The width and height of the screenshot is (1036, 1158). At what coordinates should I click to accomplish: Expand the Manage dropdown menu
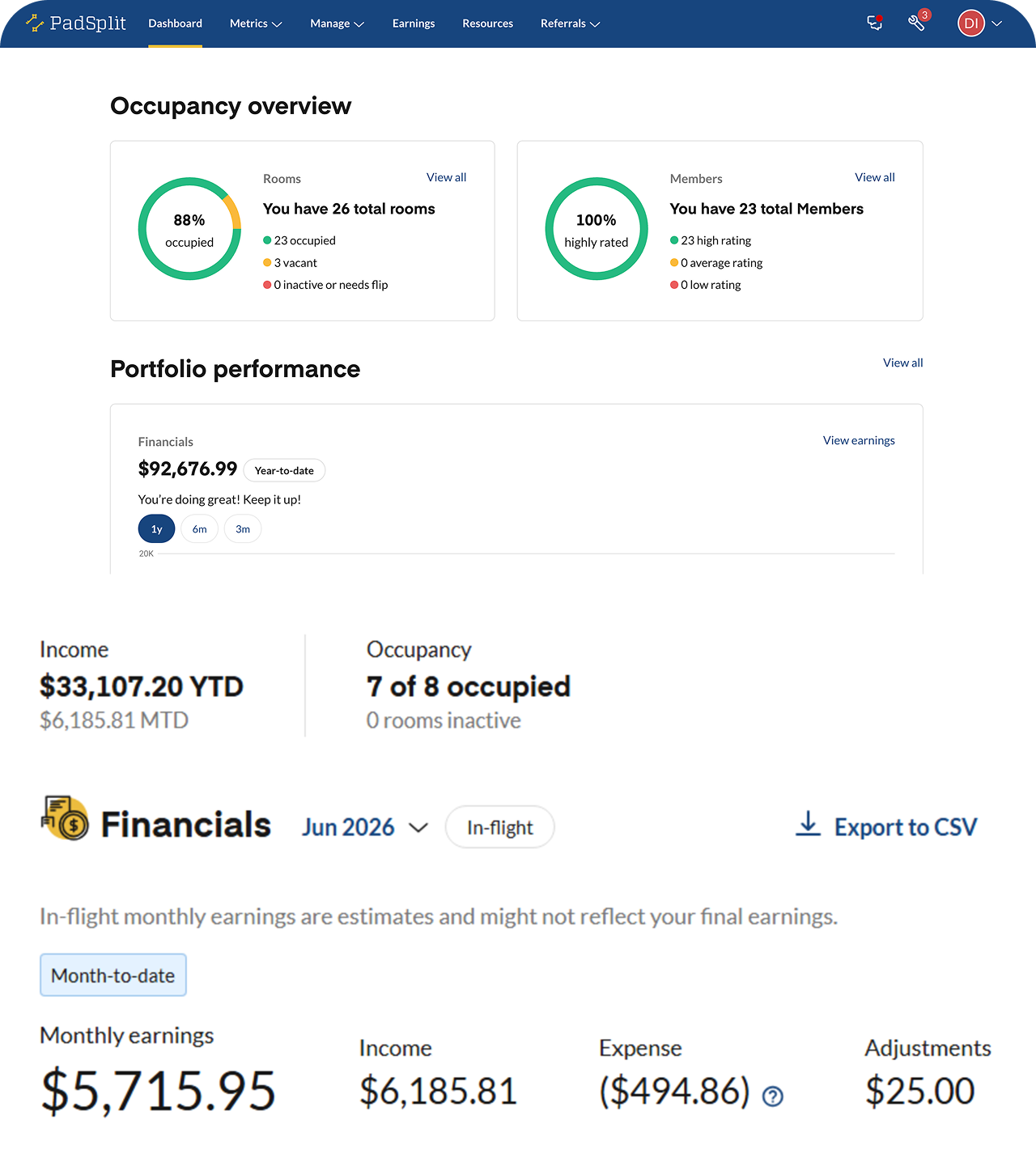[338, 23]
